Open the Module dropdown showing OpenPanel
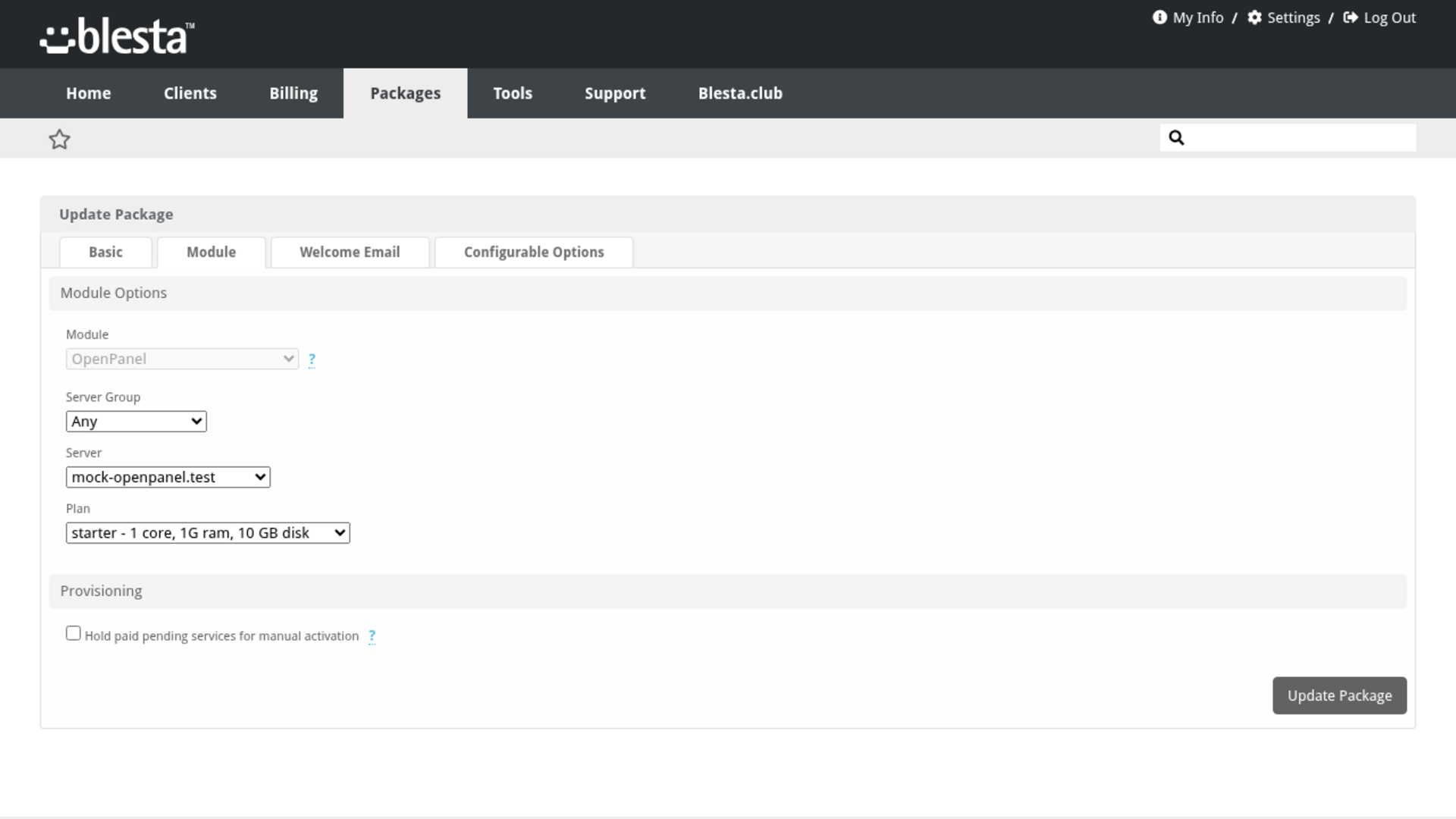 [182, 359]
